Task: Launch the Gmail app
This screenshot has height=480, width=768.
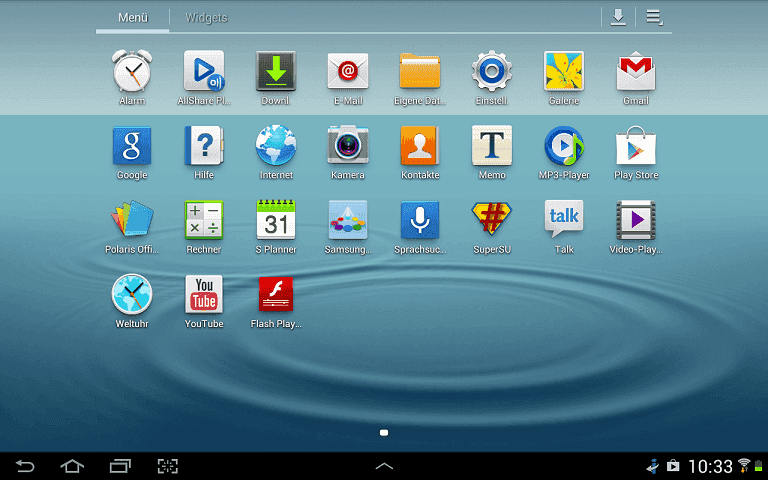Action: pos(636,72)
